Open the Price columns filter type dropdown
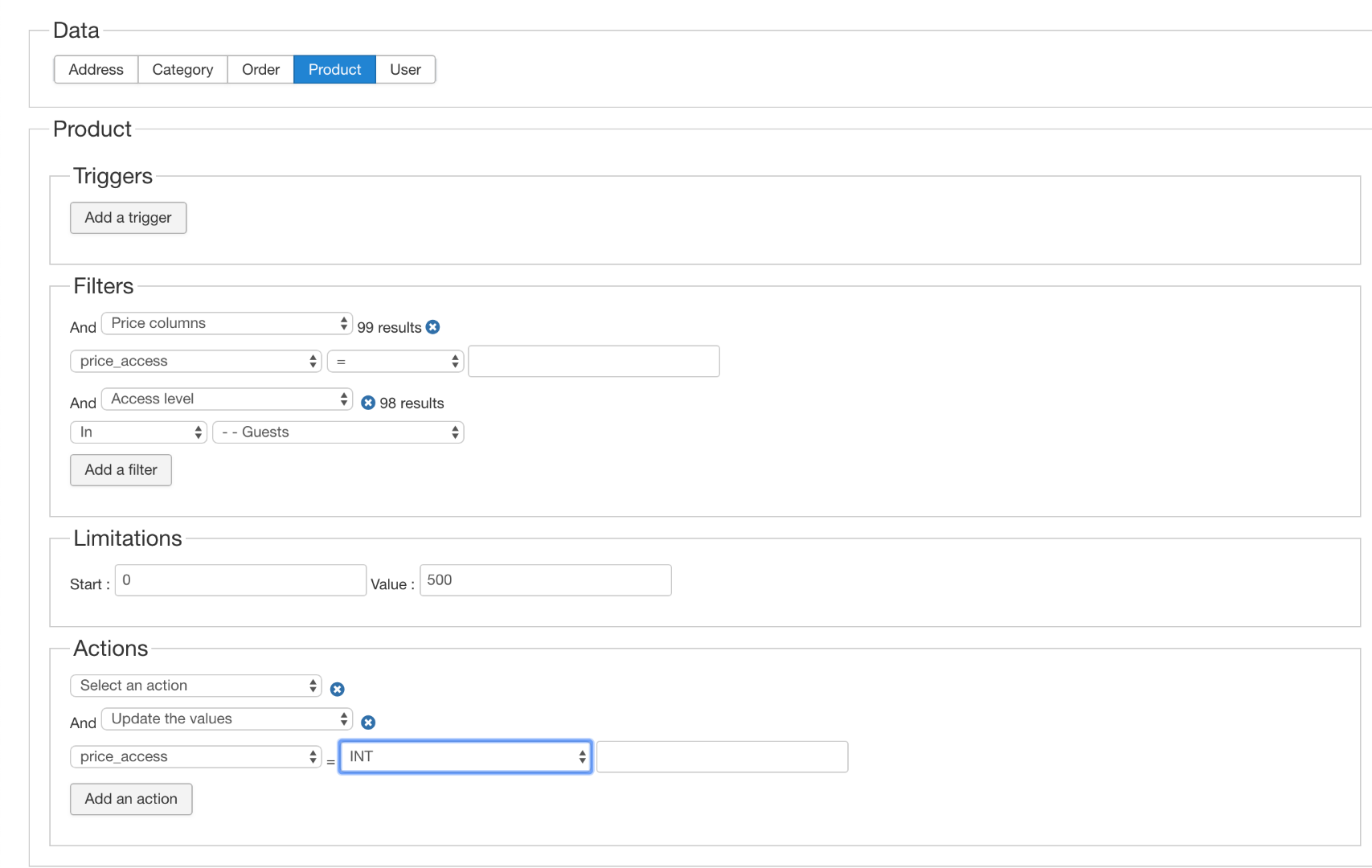1372x868 pixels. [x=227, y=323]
